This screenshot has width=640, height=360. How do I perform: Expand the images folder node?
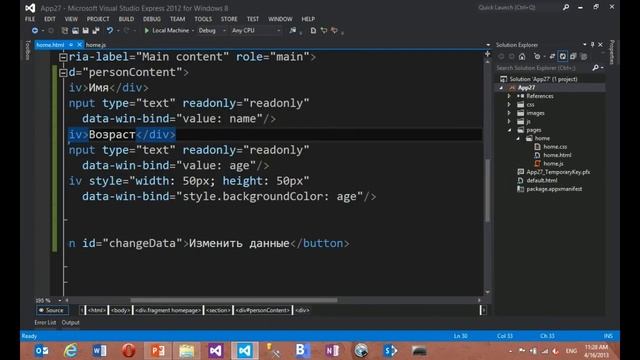[x=509, y=113]
